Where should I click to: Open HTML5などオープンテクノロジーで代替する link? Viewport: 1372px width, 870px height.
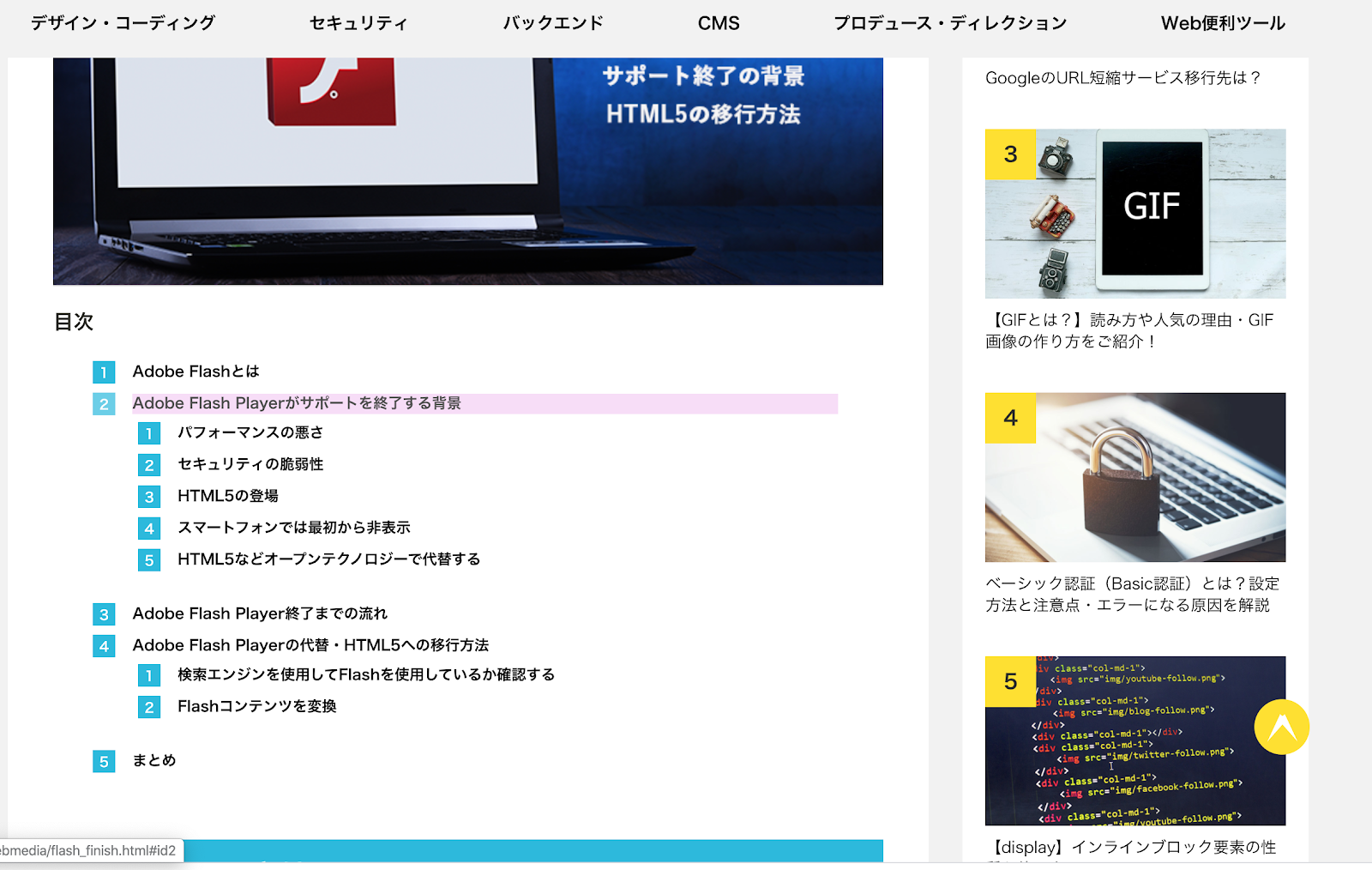(x=328, y=559)
